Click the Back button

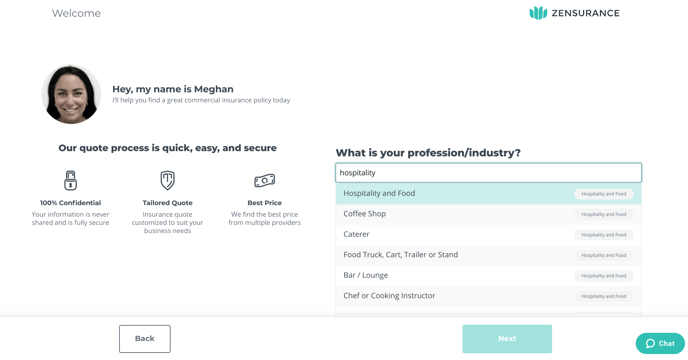coord(145,339)
